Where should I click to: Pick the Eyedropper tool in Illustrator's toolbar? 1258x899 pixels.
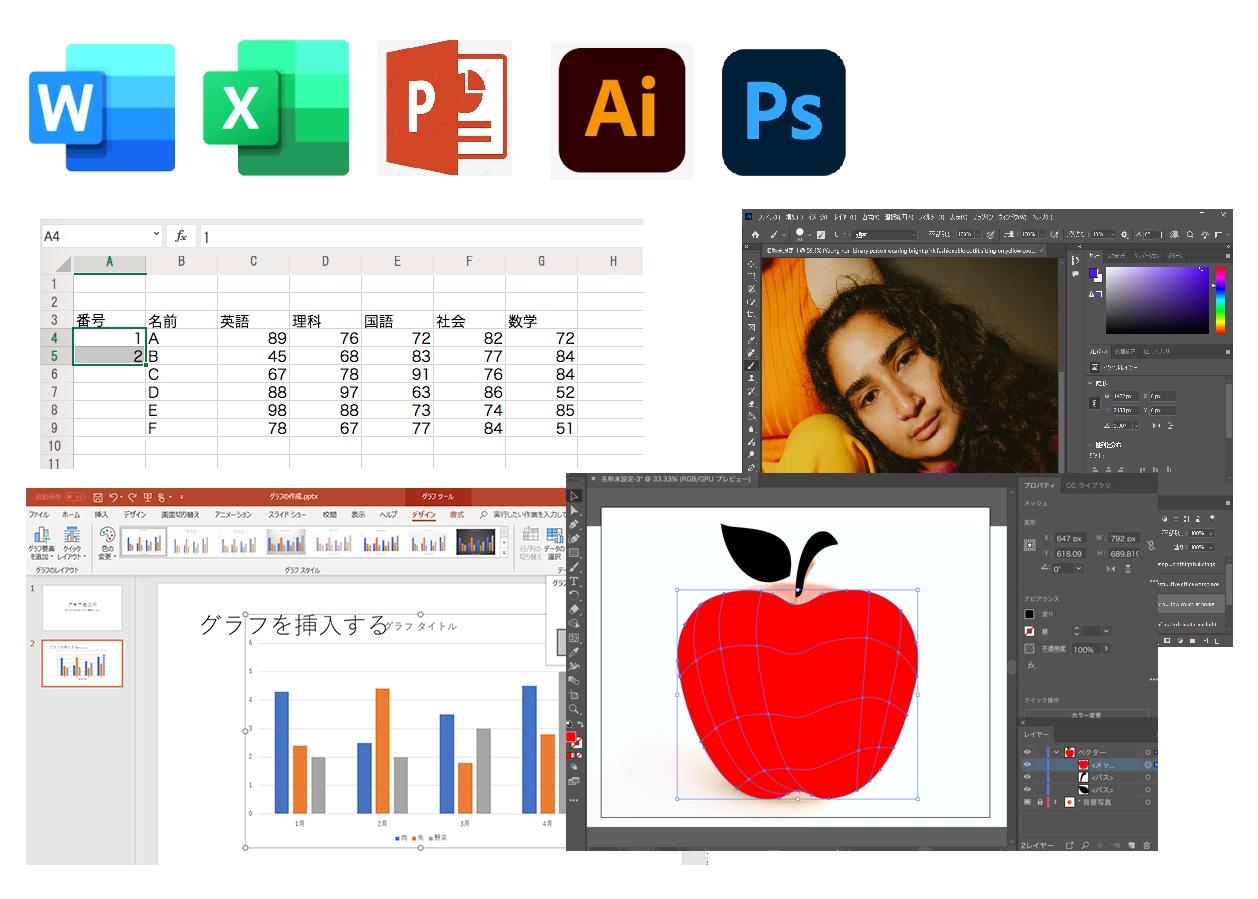click(x=575, y=651)
